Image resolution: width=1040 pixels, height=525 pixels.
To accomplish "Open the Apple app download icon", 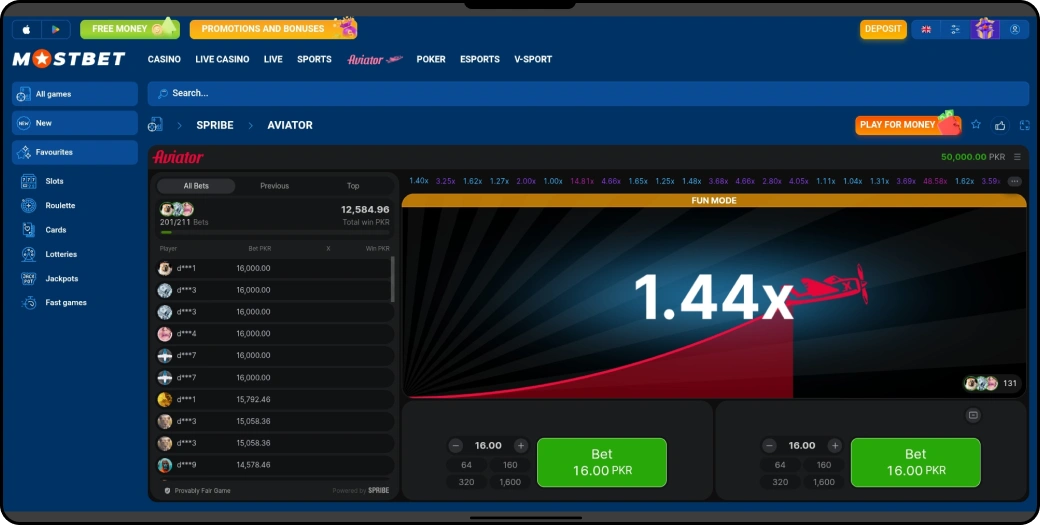I will (x=27, y=30).
